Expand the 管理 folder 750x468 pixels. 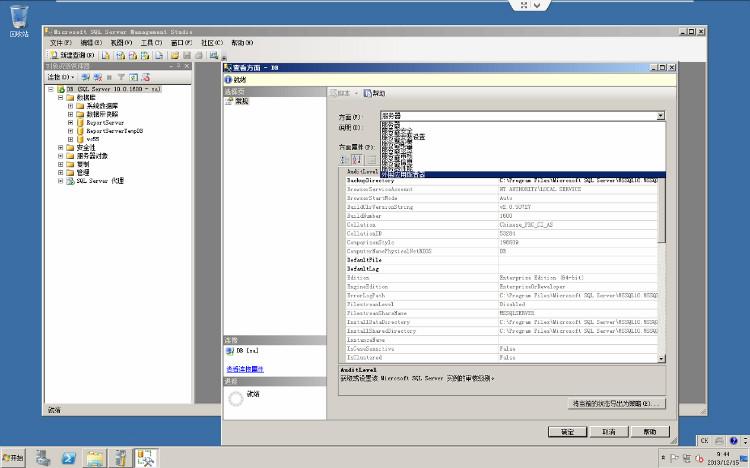click(60, 172)
